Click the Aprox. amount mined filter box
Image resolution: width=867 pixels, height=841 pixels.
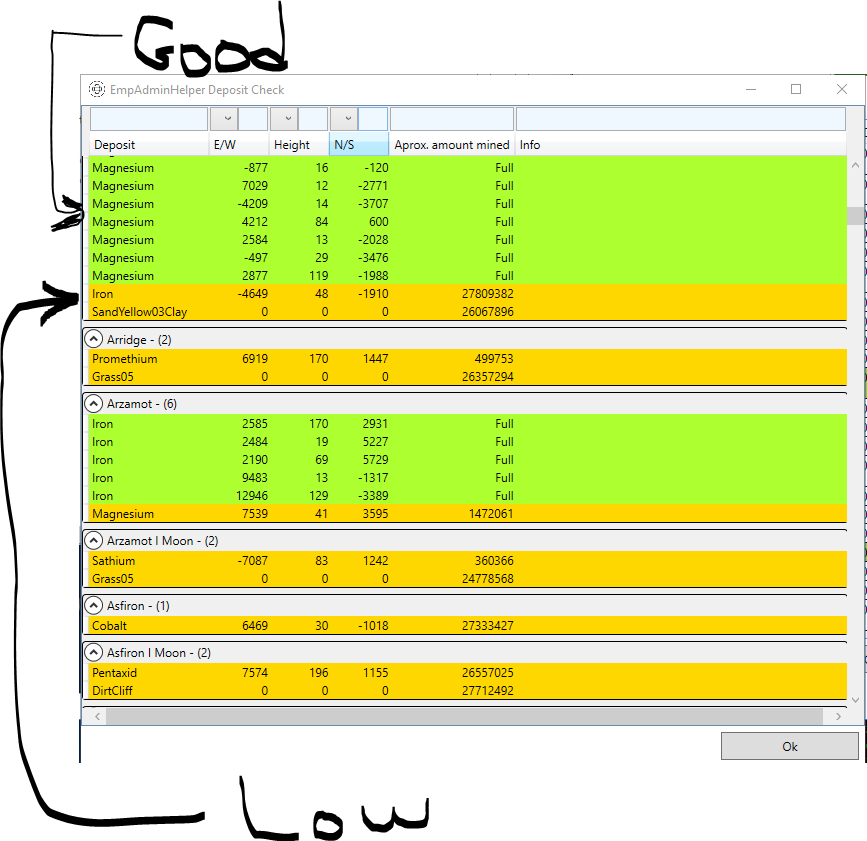[x=451, y=119]
